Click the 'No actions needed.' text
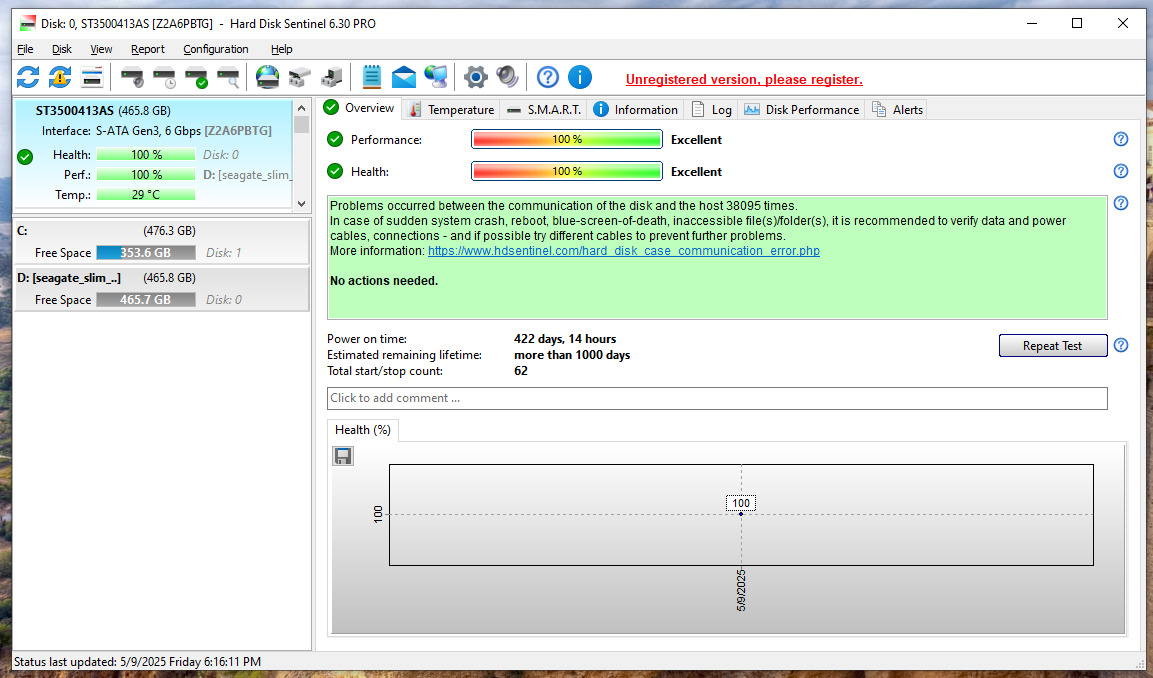Screen dimensions: 1153x678 point(384,281)
